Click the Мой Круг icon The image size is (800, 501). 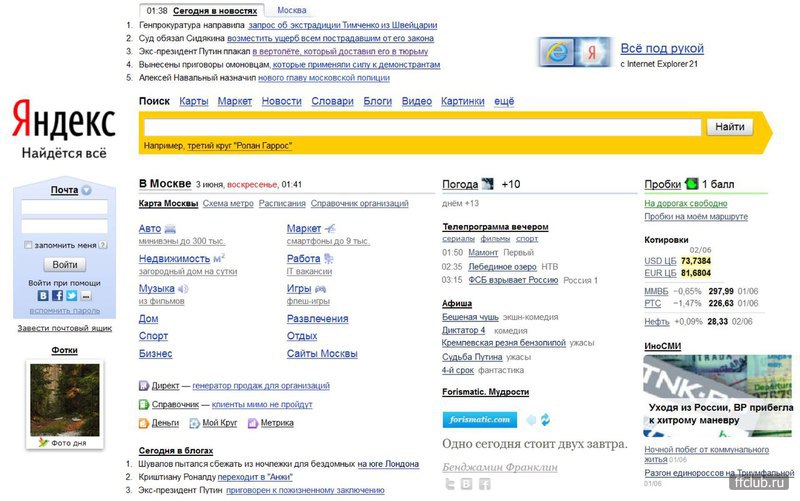click(x=194, y=423)
